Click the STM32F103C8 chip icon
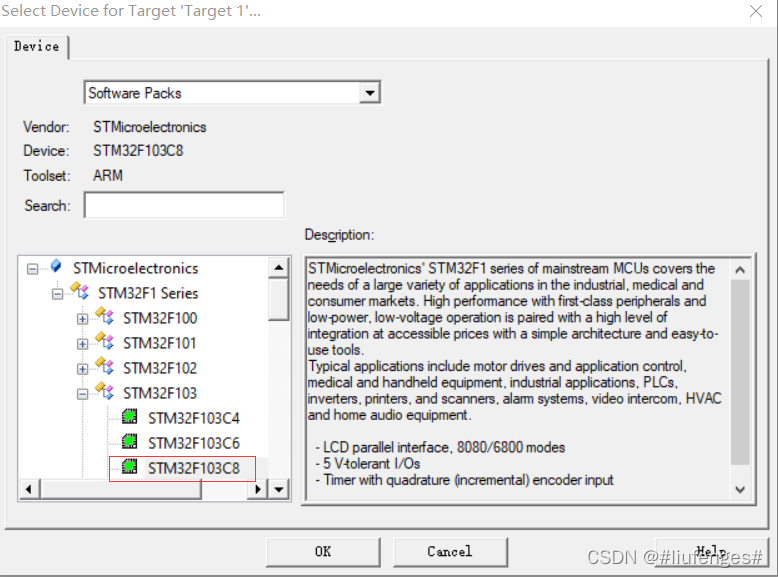Screen dimensions: 778x577 (x=130, y=466)
